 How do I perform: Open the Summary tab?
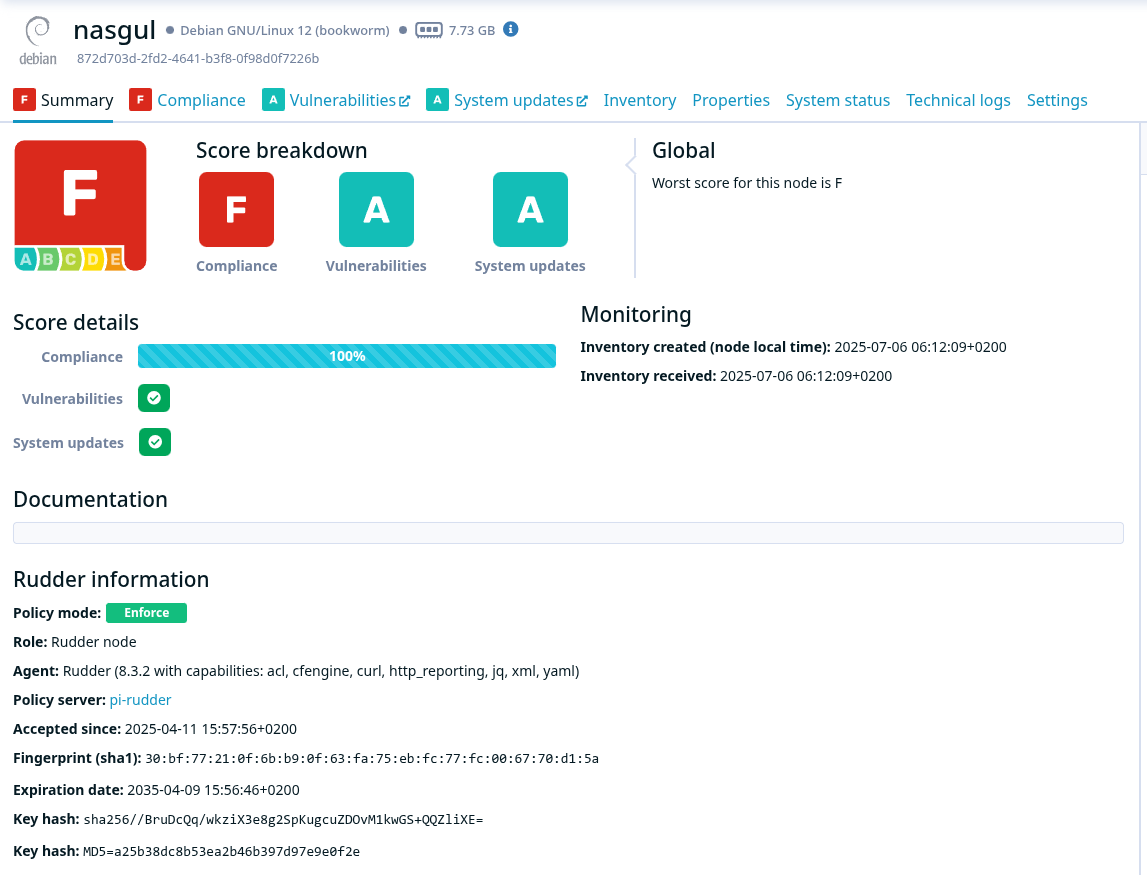(x=63, y=100)
